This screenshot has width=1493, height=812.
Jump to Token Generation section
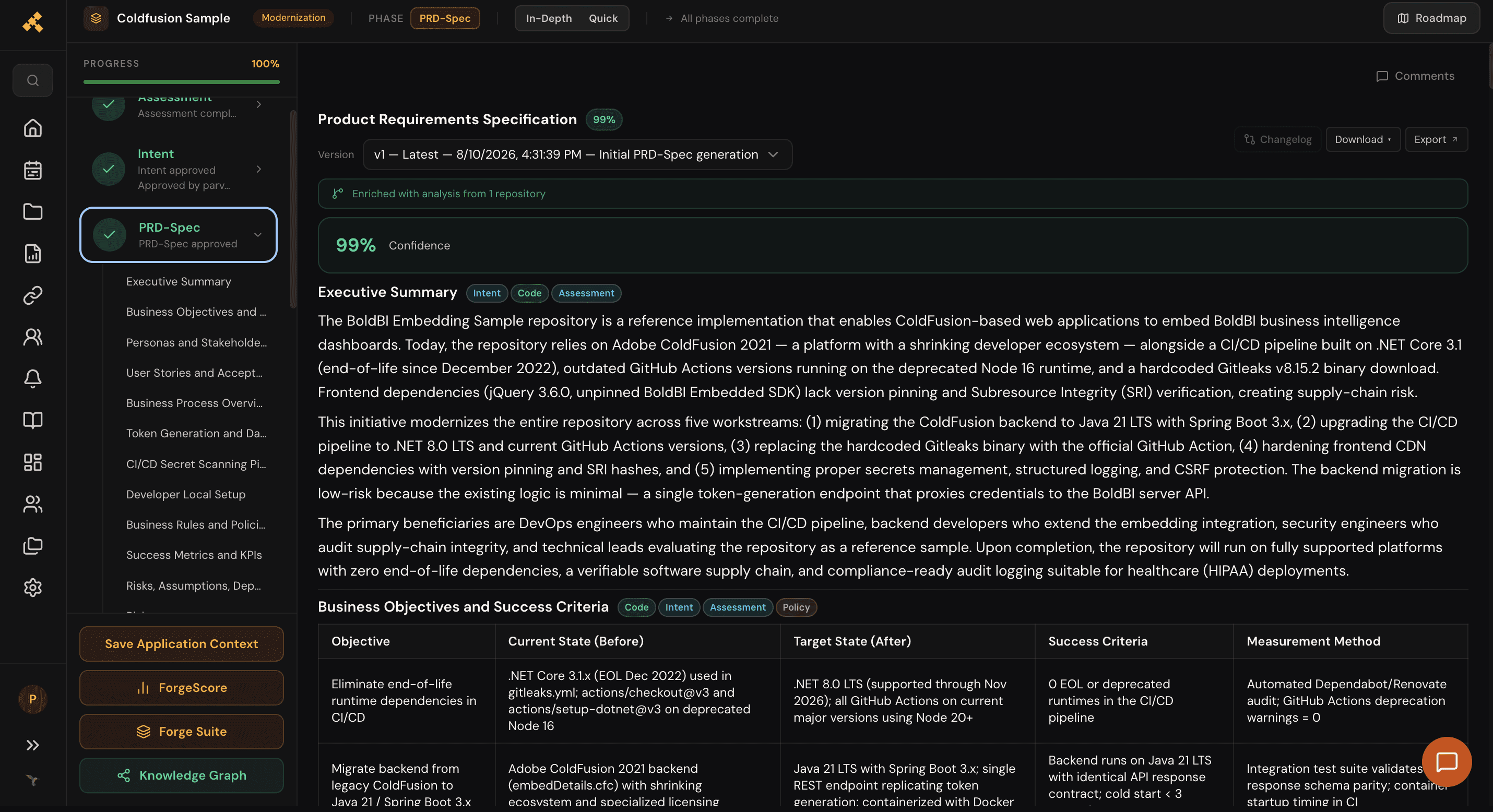point(196,434)
